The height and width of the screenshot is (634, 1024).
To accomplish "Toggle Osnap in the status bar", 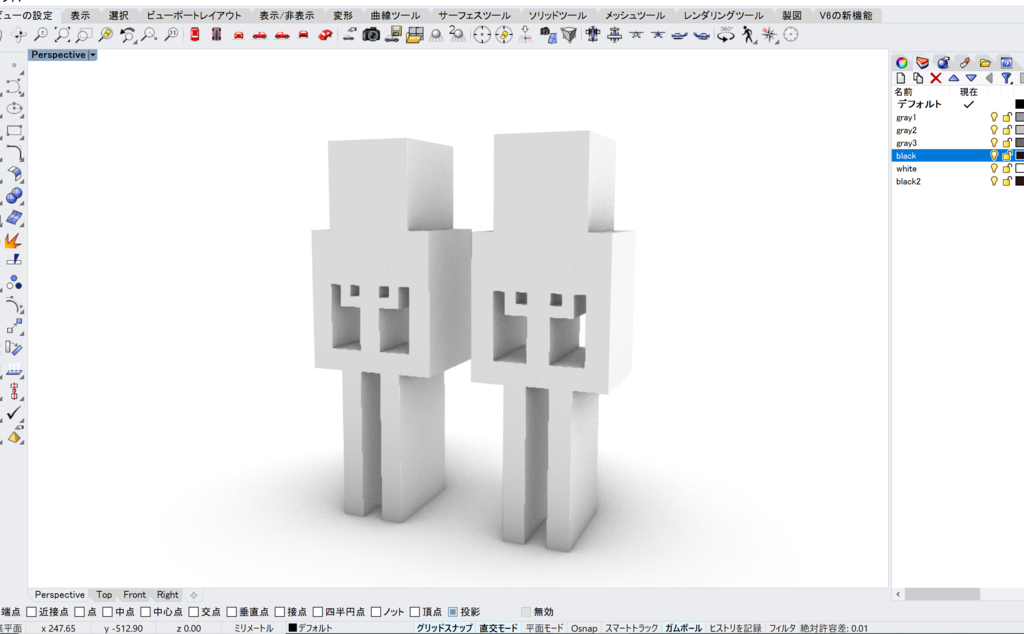I will click(x=584, y=628).
